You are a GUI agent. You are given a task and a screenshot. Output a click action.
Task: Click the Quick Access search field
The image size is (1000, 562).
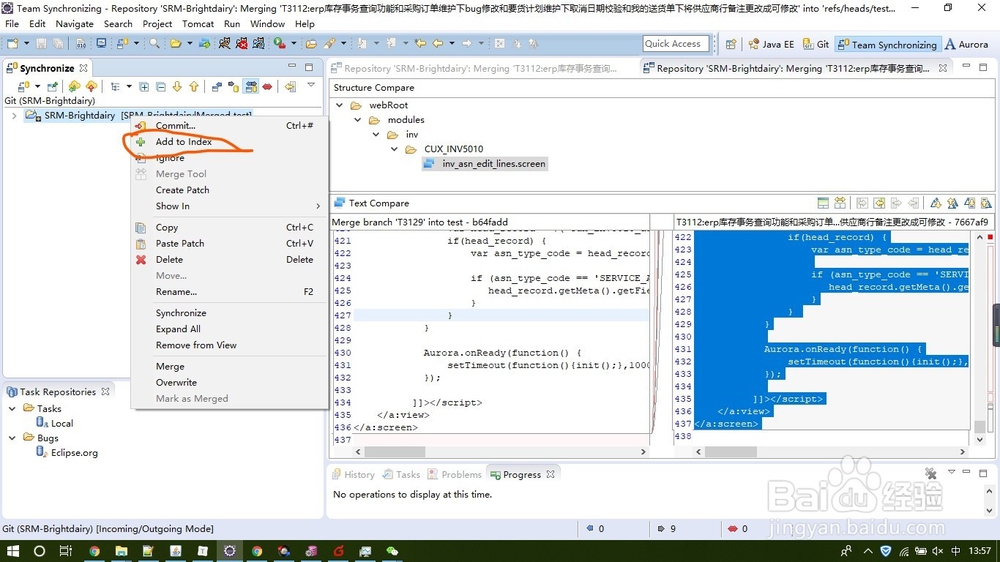click(675, 43)
